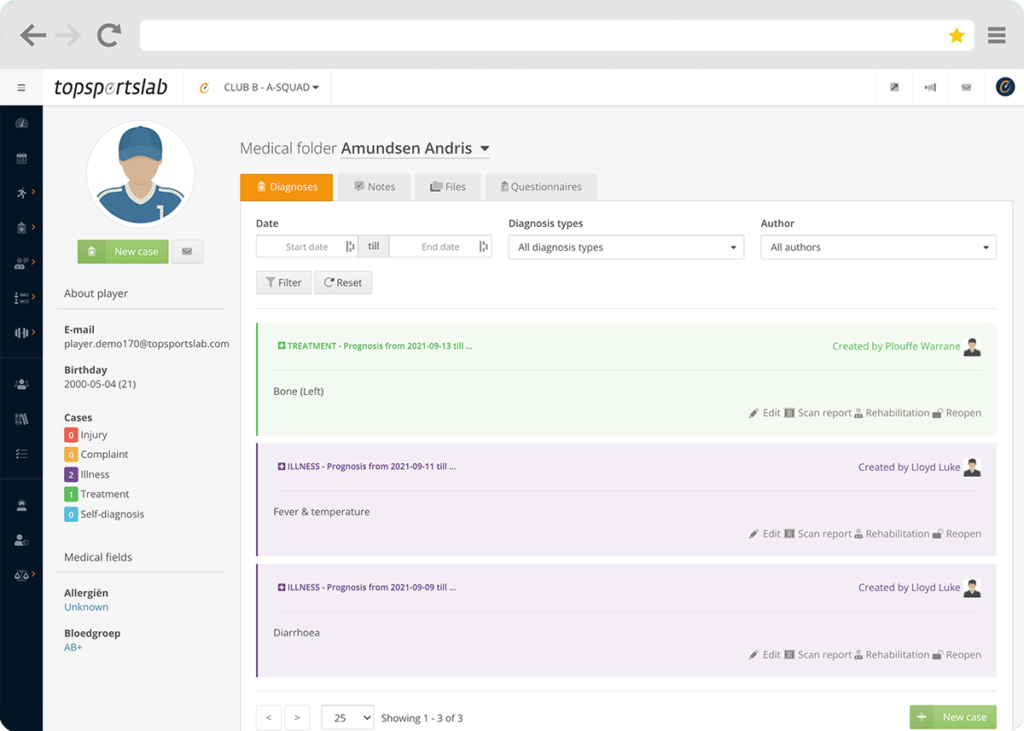Screen dimensions: 1024x731
Task: Switch to the Notes tab
Action: click(x=374, y=186)
